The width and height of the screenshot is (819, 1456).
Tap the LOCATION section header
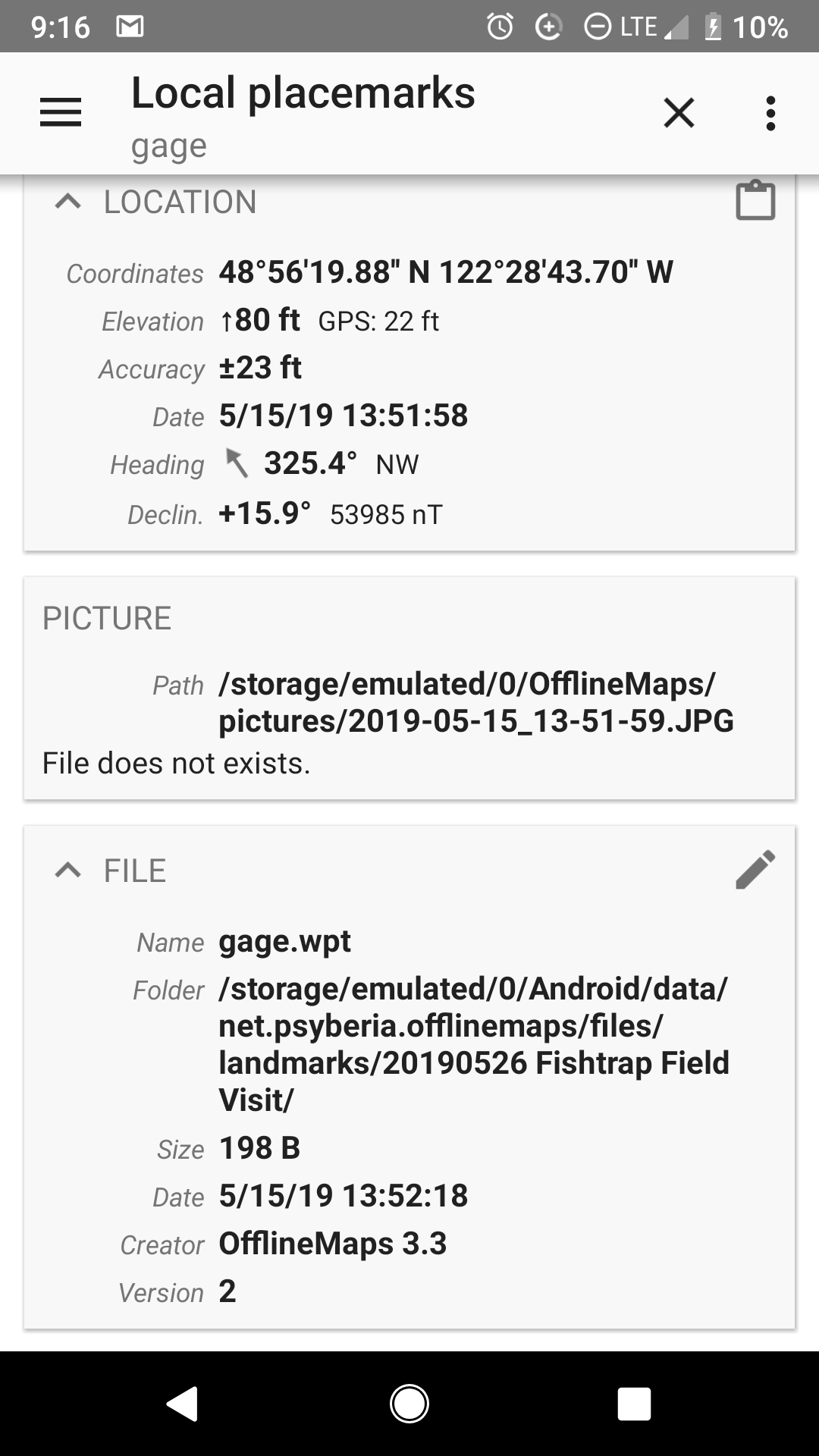coord(180,202)
